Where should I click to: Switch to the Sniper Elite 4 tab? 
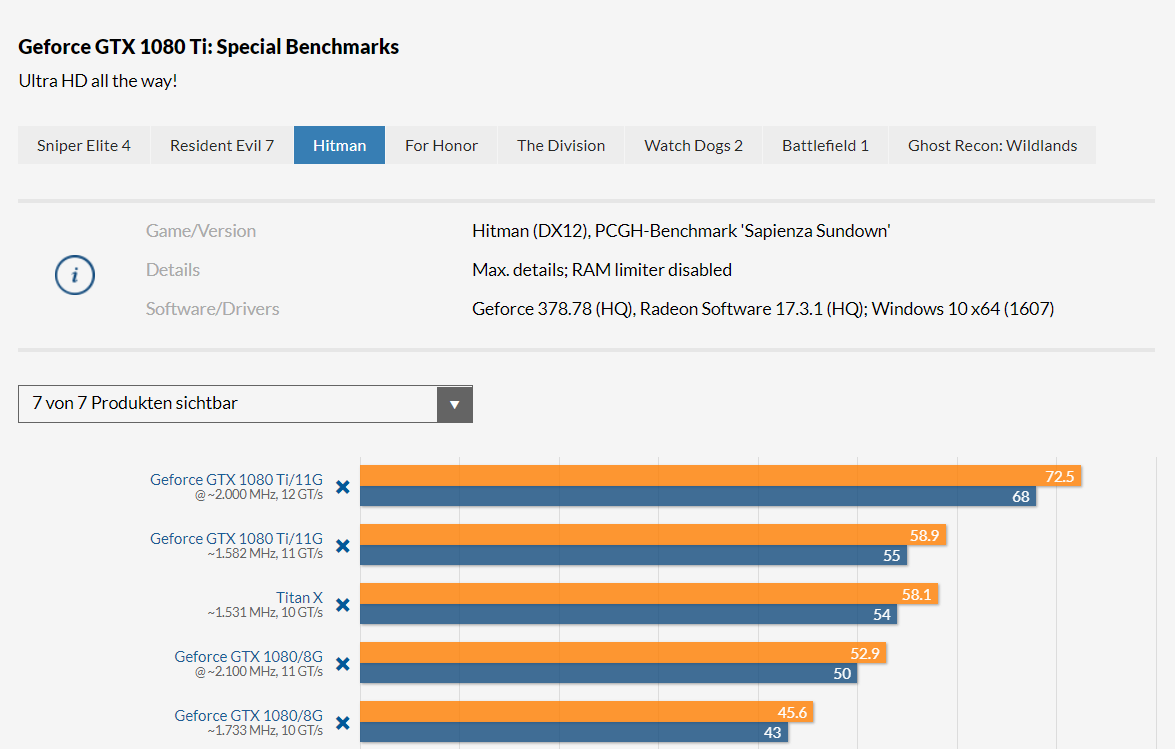84,145
